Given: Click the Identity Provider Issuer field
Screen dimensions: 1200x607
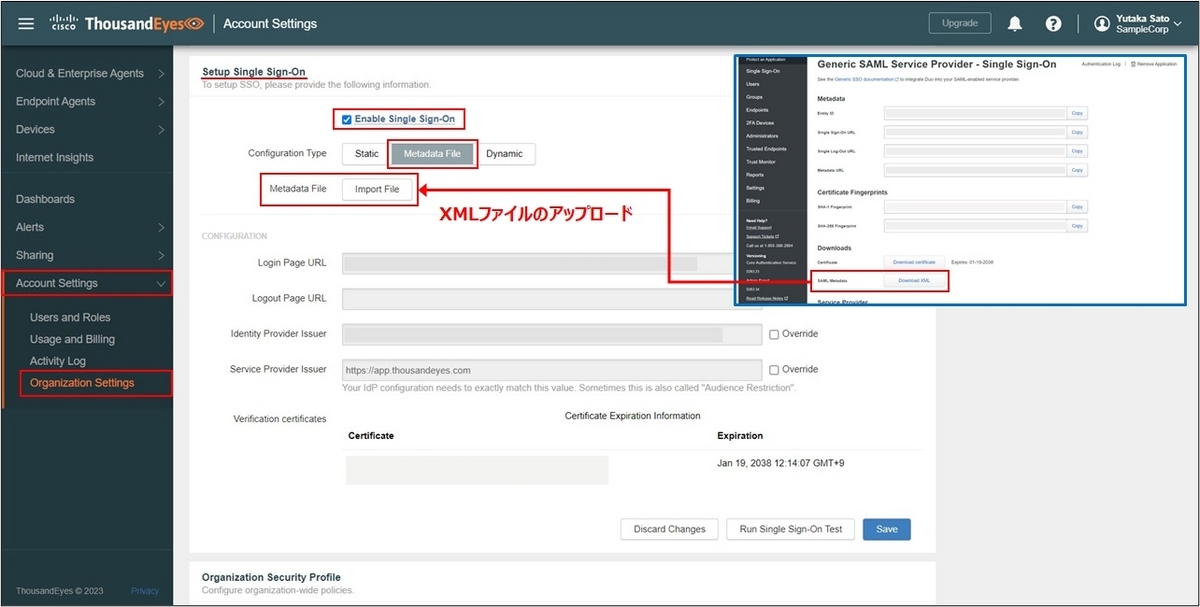Looking at the screenshot, I should click(552, 334).
